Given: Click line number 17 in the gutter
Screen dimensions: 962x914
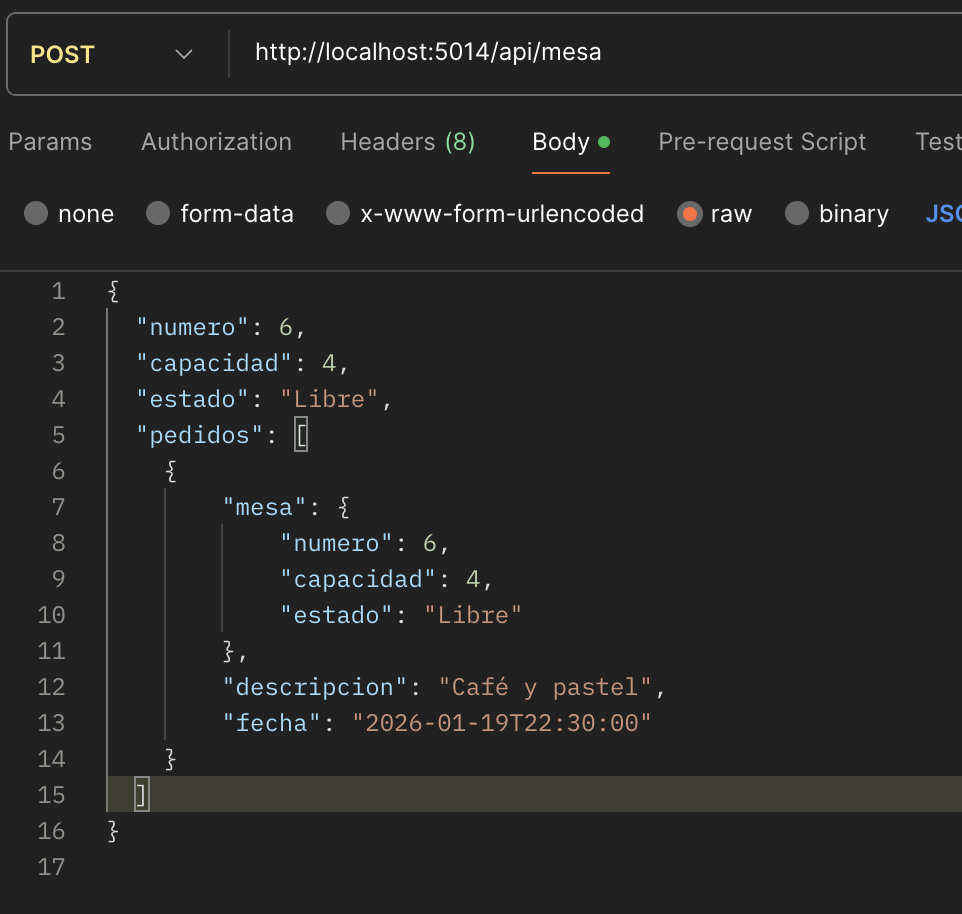Looking at the screenshot, I should [x=51, y=867].
